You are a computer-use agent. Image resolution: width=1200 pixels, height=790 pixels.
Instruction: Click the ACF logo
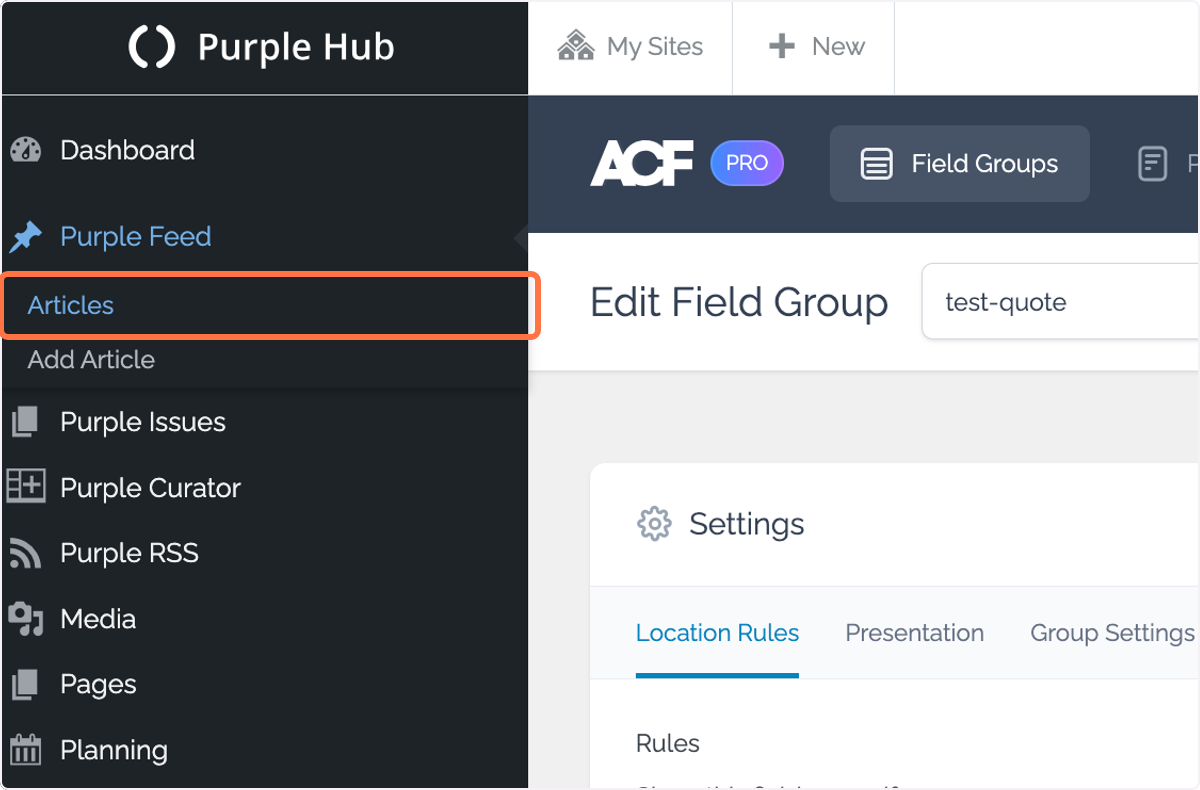coord(642,163)
